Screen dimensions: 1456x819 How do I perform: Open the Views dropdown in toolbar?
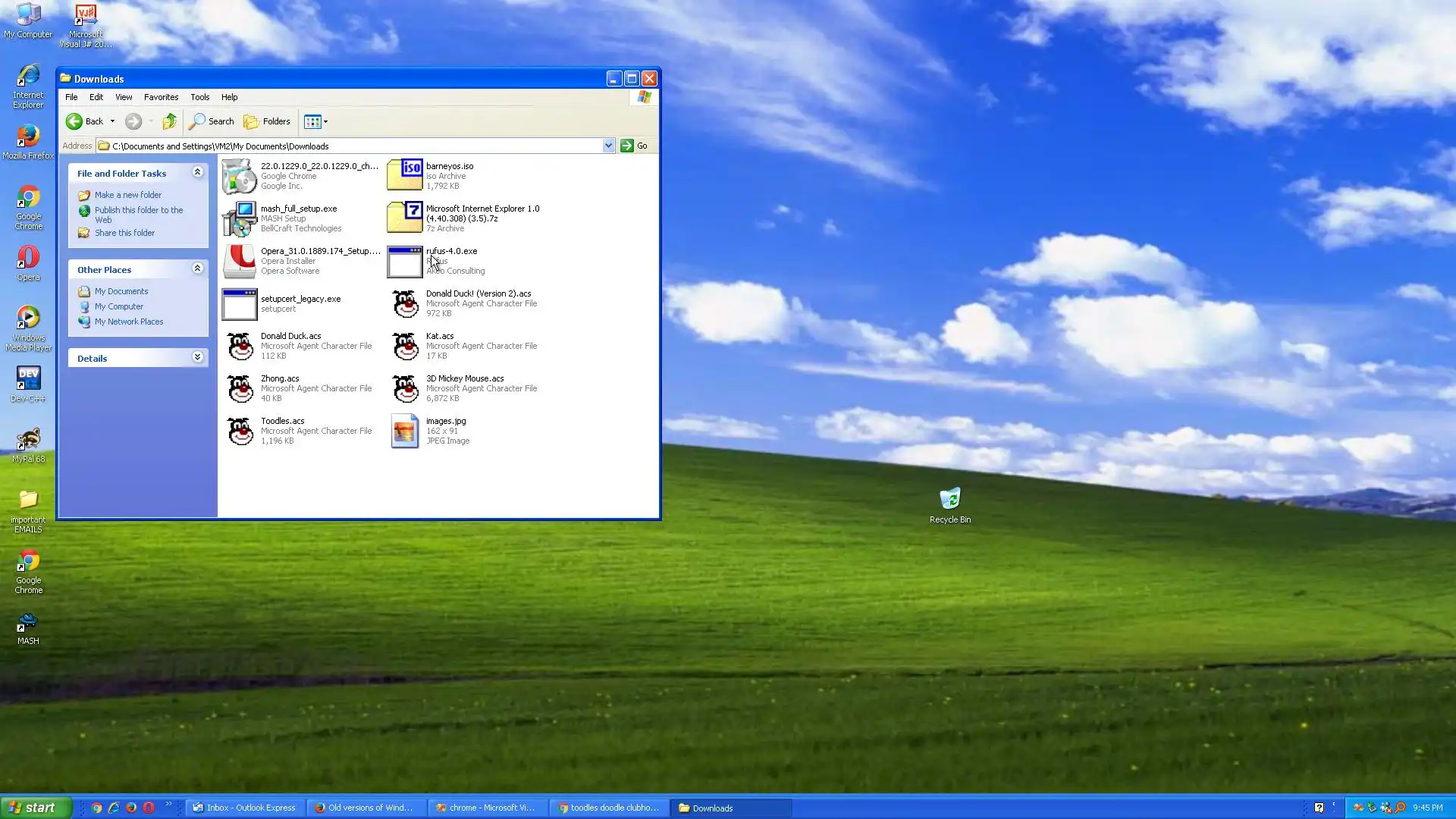(315, 121)
